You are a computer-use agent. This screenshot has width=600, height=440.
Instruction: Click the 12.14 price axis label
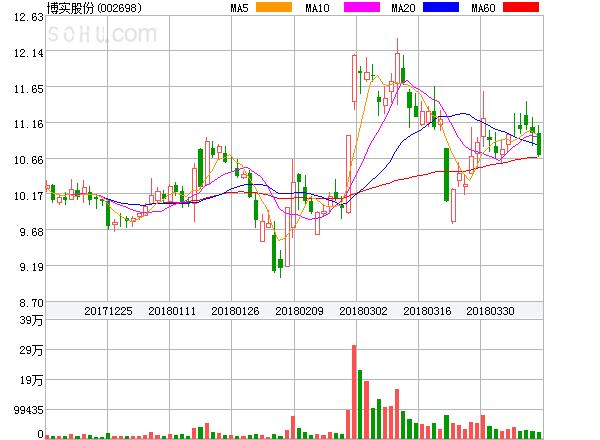(29, 53)
